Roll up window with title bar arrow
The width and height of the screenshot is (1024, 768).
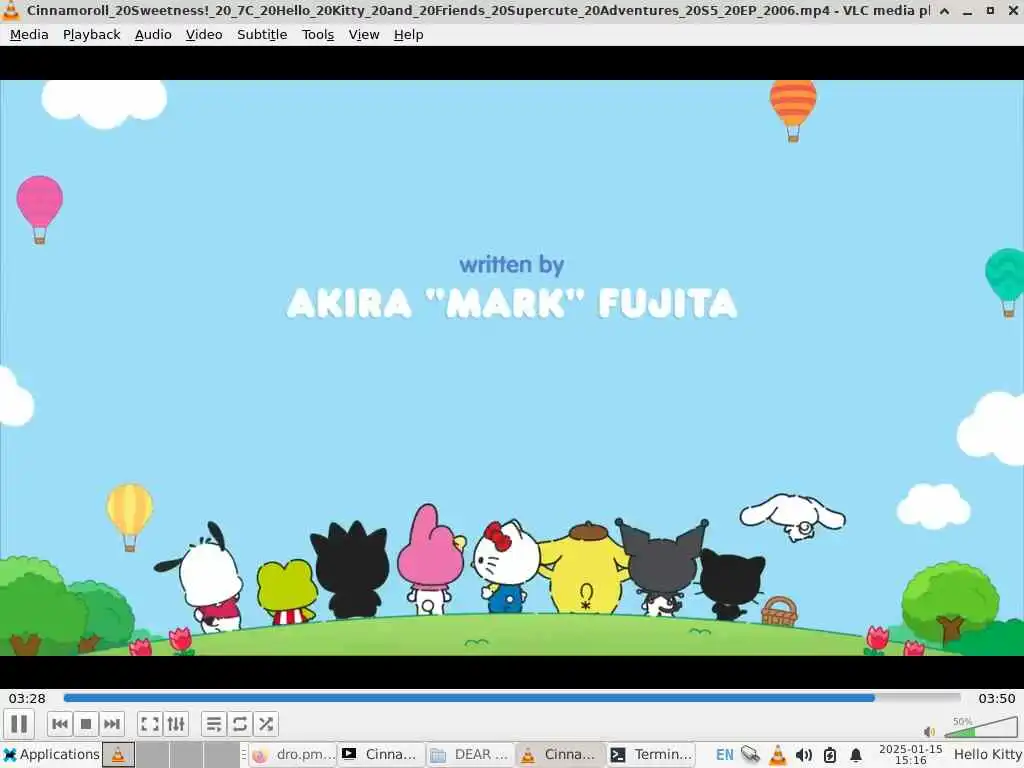click(x=944, y=11)
